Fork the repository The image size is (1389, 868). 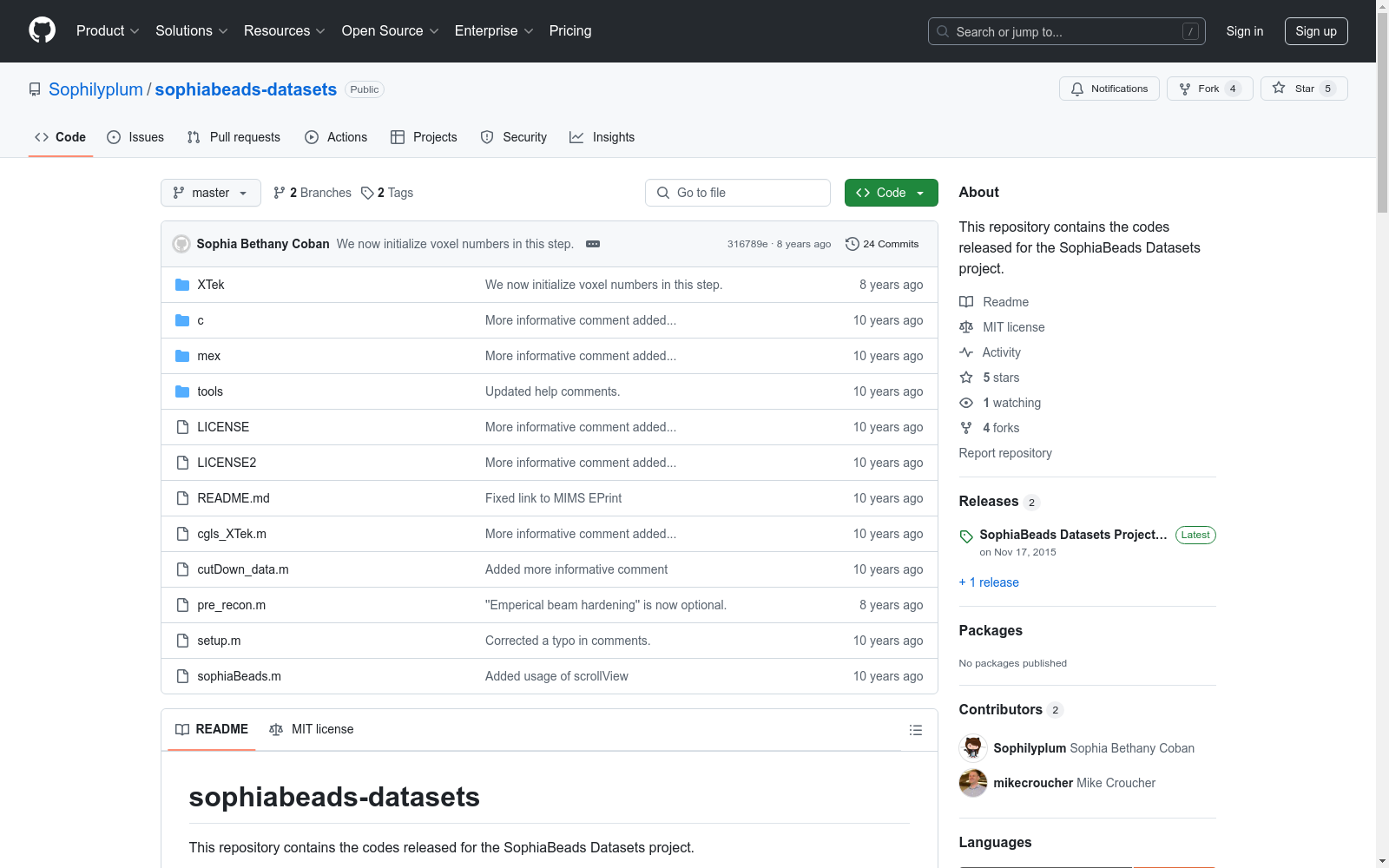[1208, 89]
